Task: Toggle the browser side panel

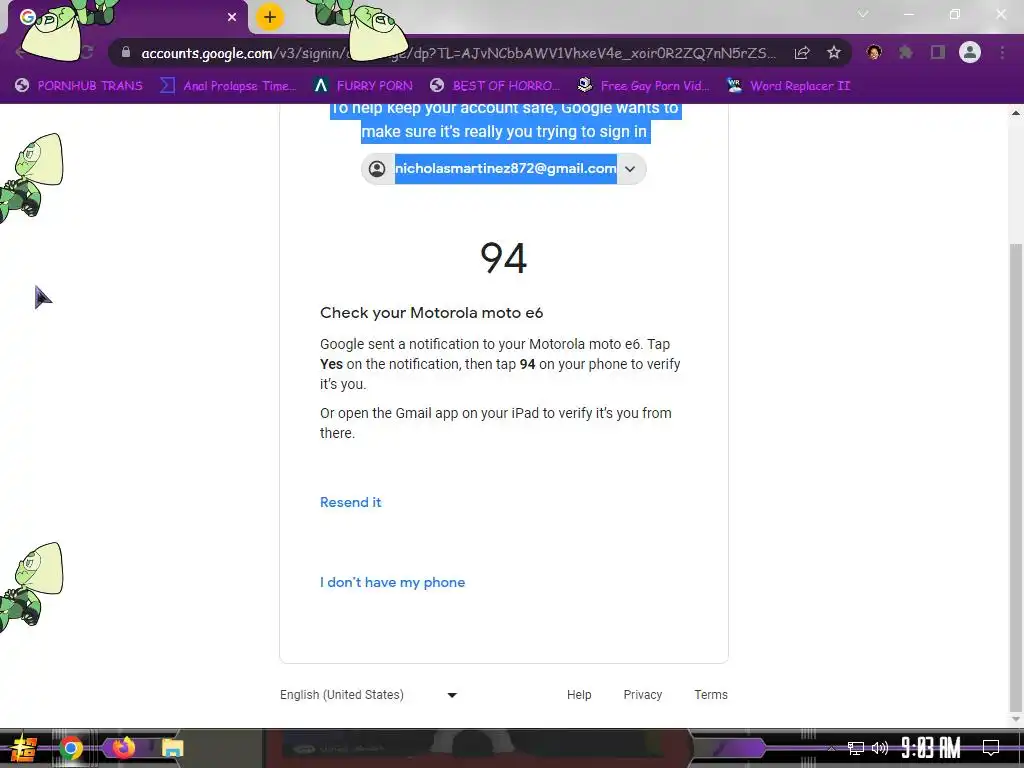Action: 938,52
